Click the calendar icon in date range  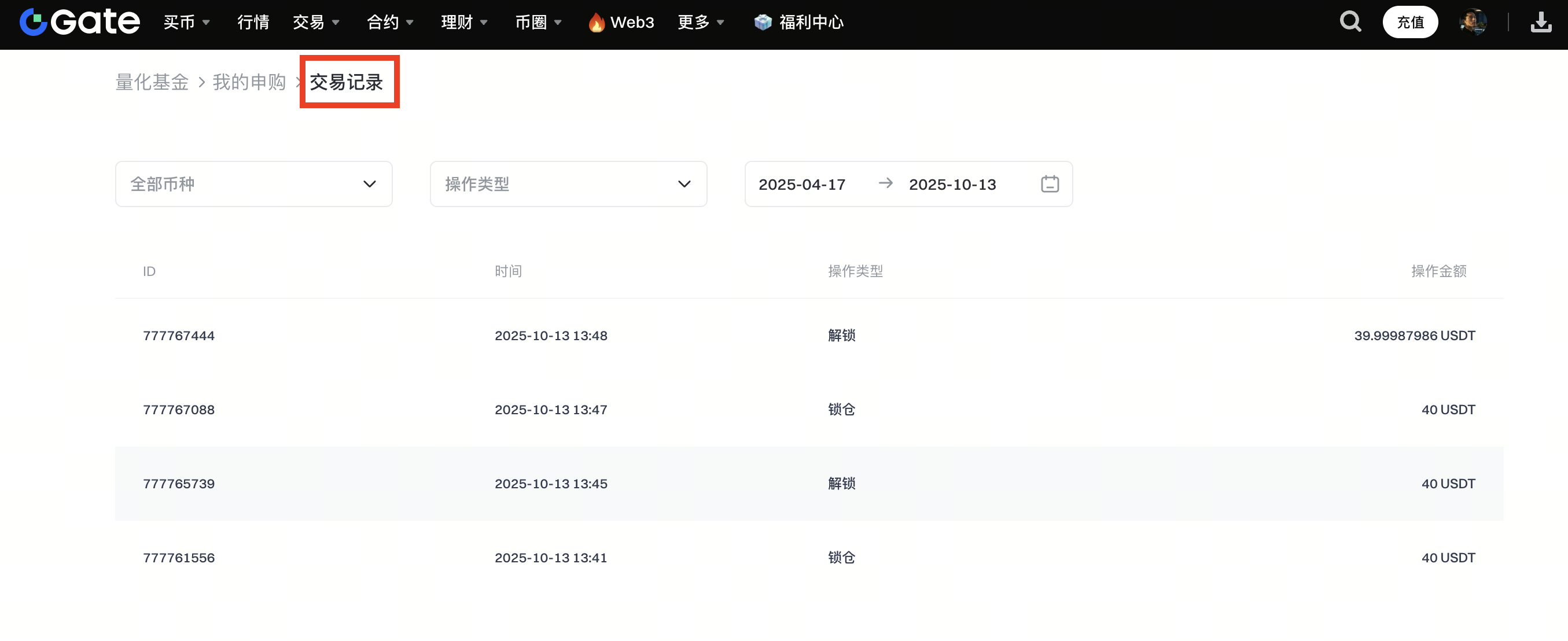1050,184
